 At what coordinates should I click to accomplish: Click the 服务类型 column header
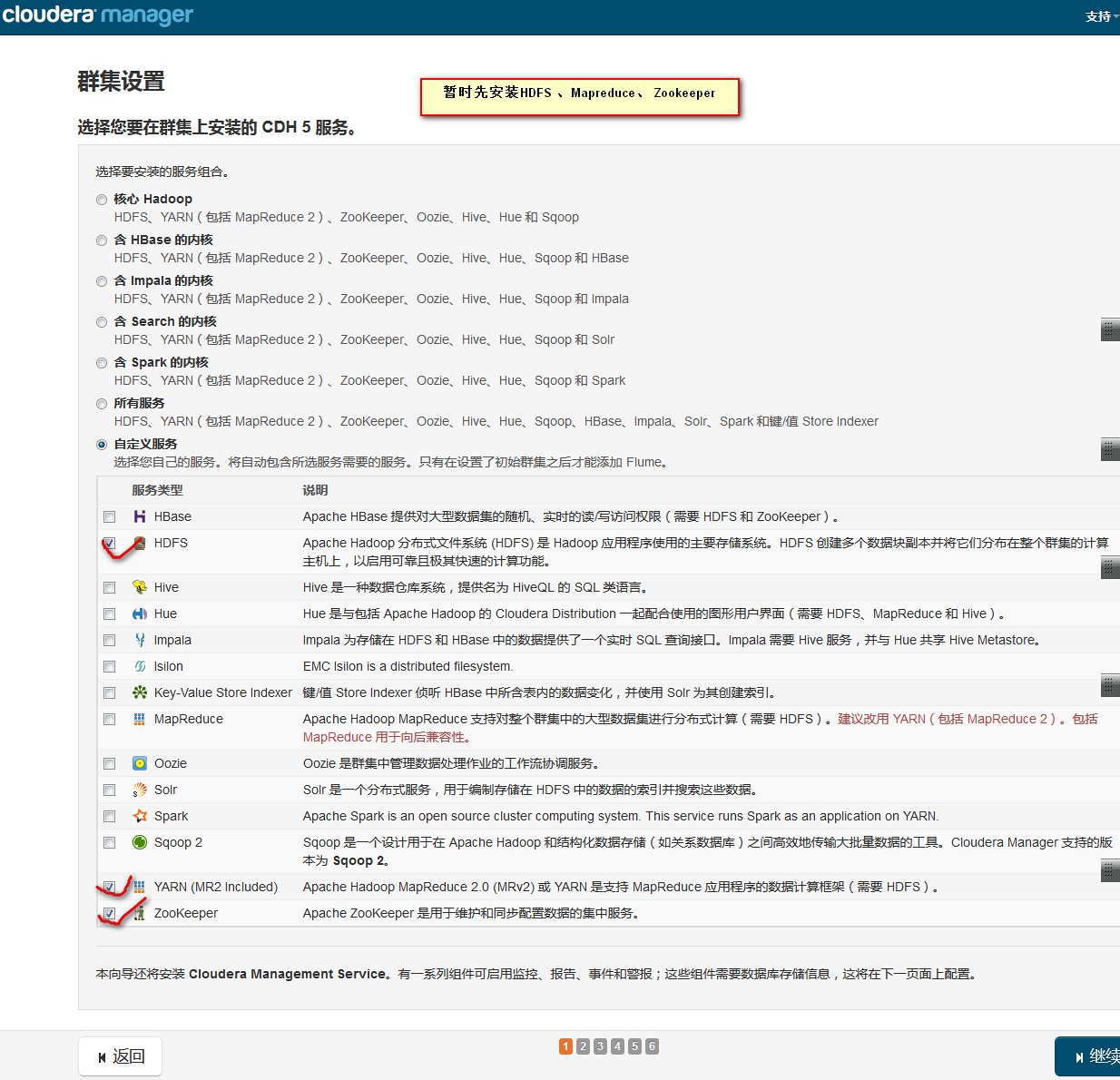point(157,490)
